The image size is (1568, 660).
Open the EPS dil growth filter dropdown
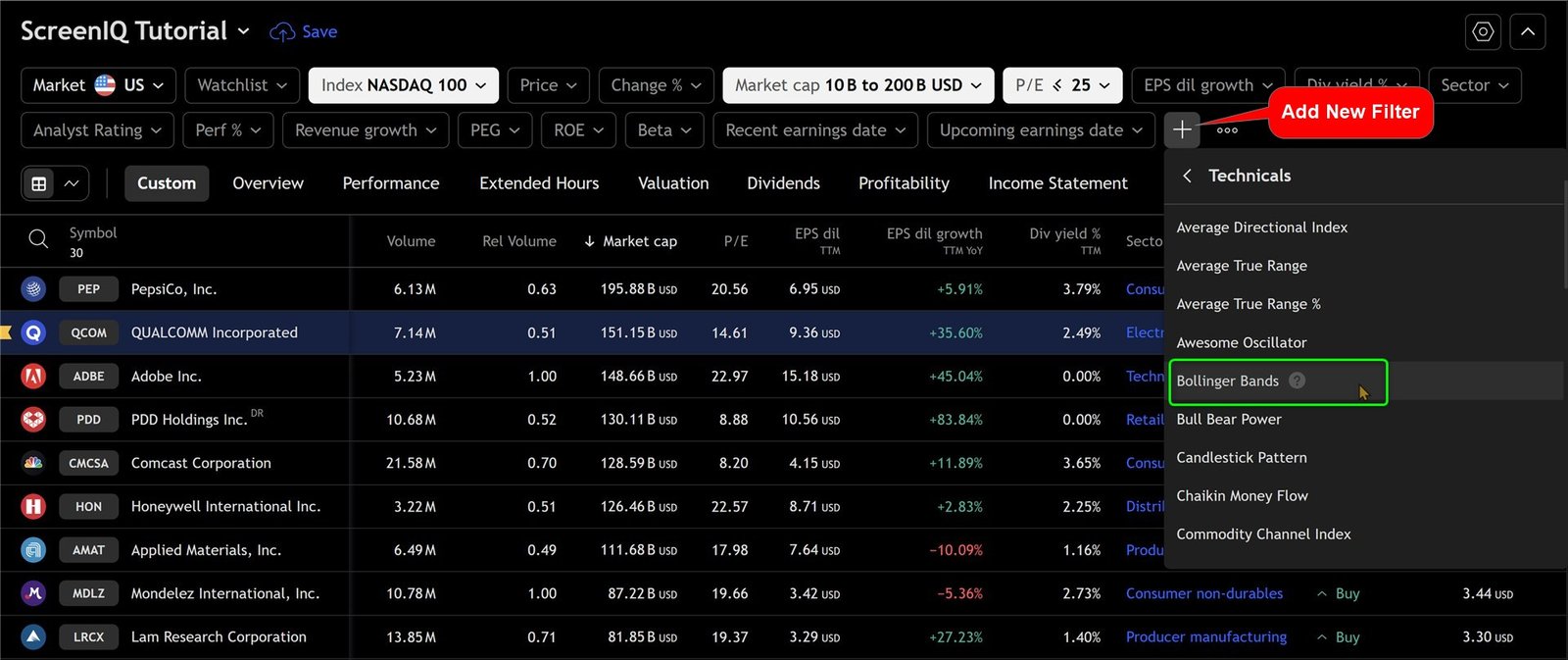tap(1208, 85)
